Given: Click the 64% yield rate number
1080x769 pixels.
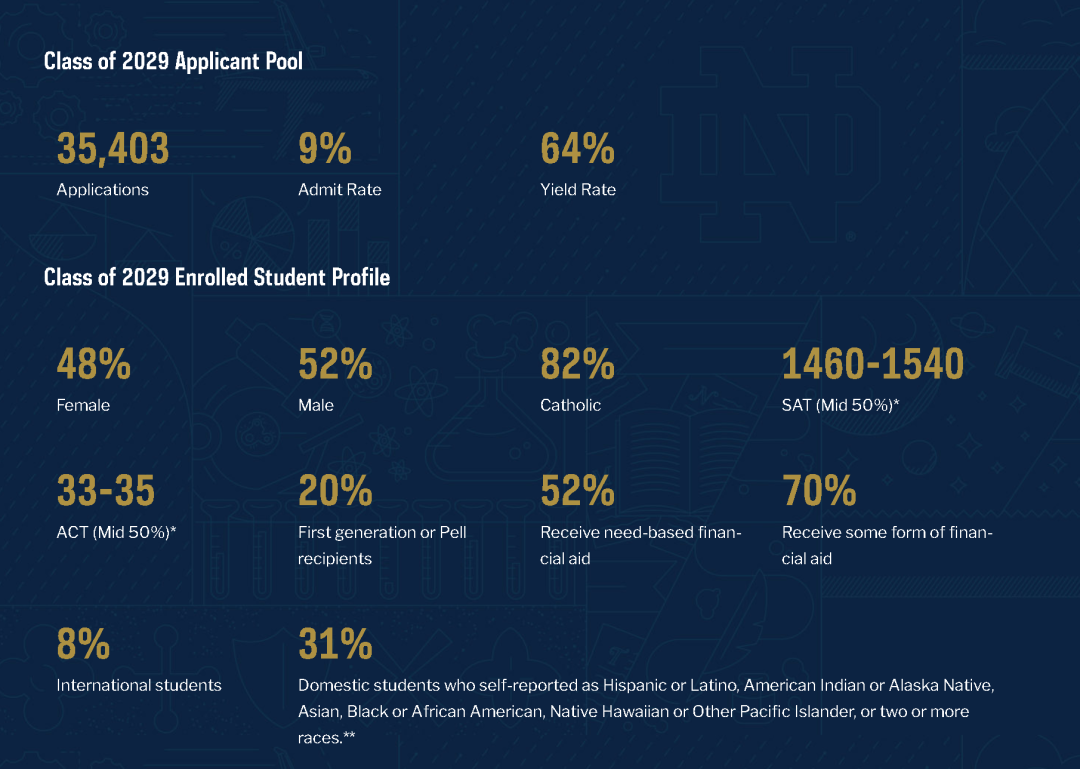Looking at the screenshot, I should 577,149.
